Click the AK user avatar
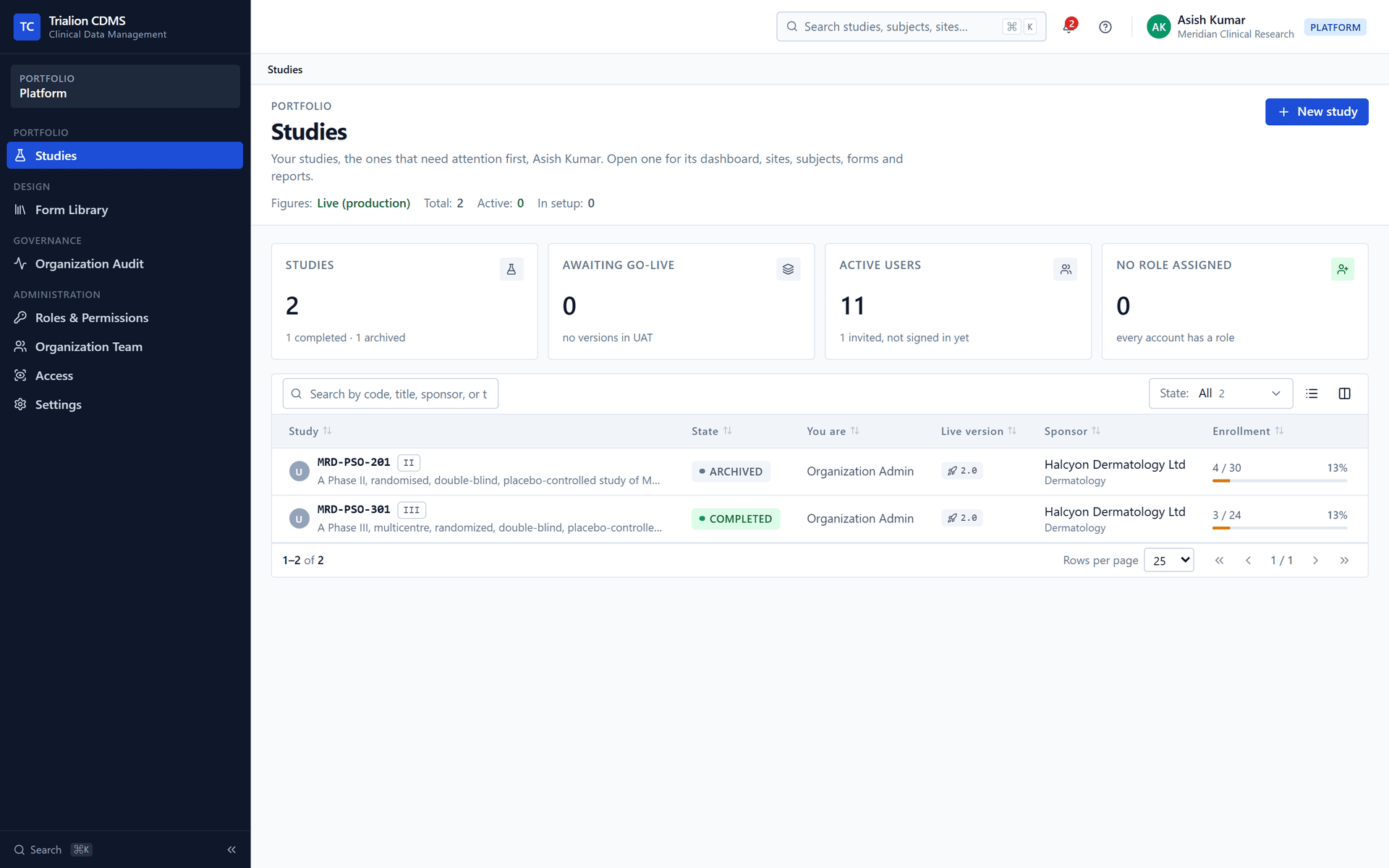The width and height of the screenshot is (1389, 868). 1158,27
